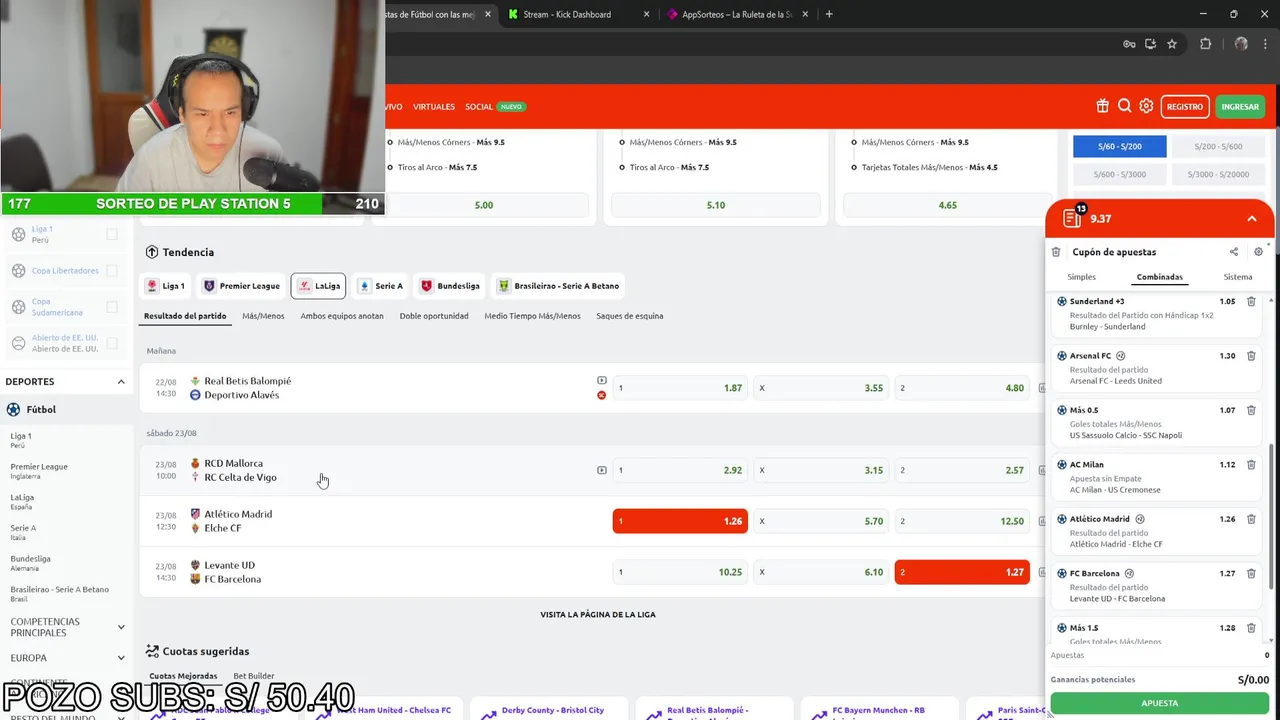Open a new browser tab with plus
The height and width of the screenshot is (720, 1280).
pyautogui.click(x=829, y=14)
